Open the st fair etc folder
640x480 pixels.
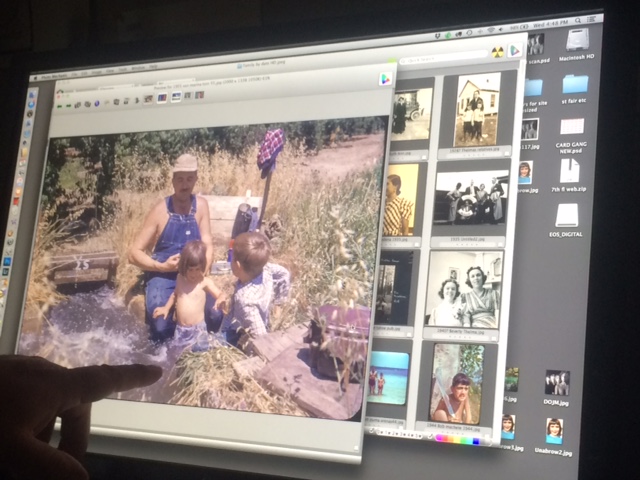(575, 86)
